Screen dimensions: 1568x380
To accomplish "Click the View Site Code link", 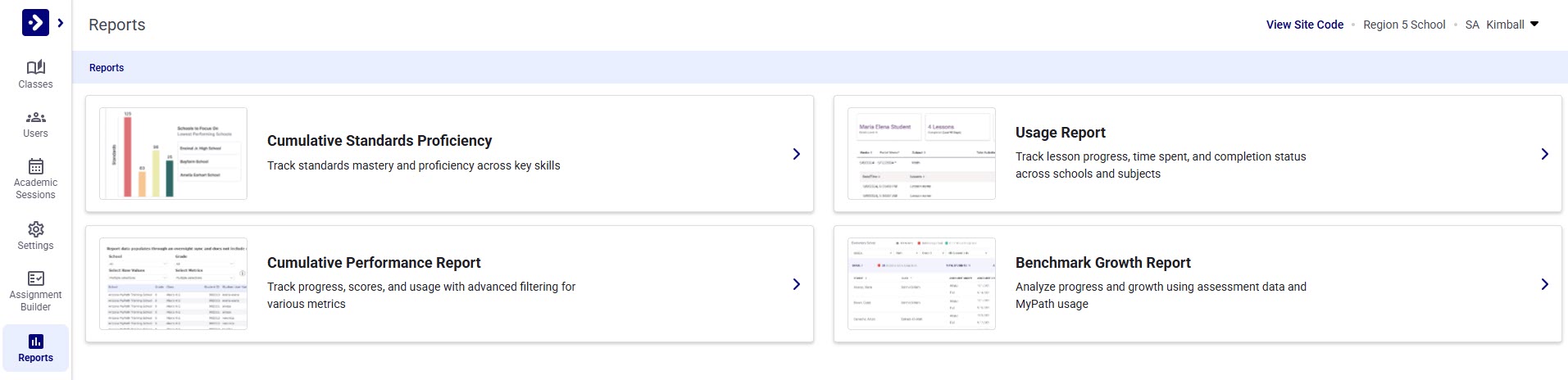I will (1304, 25).
